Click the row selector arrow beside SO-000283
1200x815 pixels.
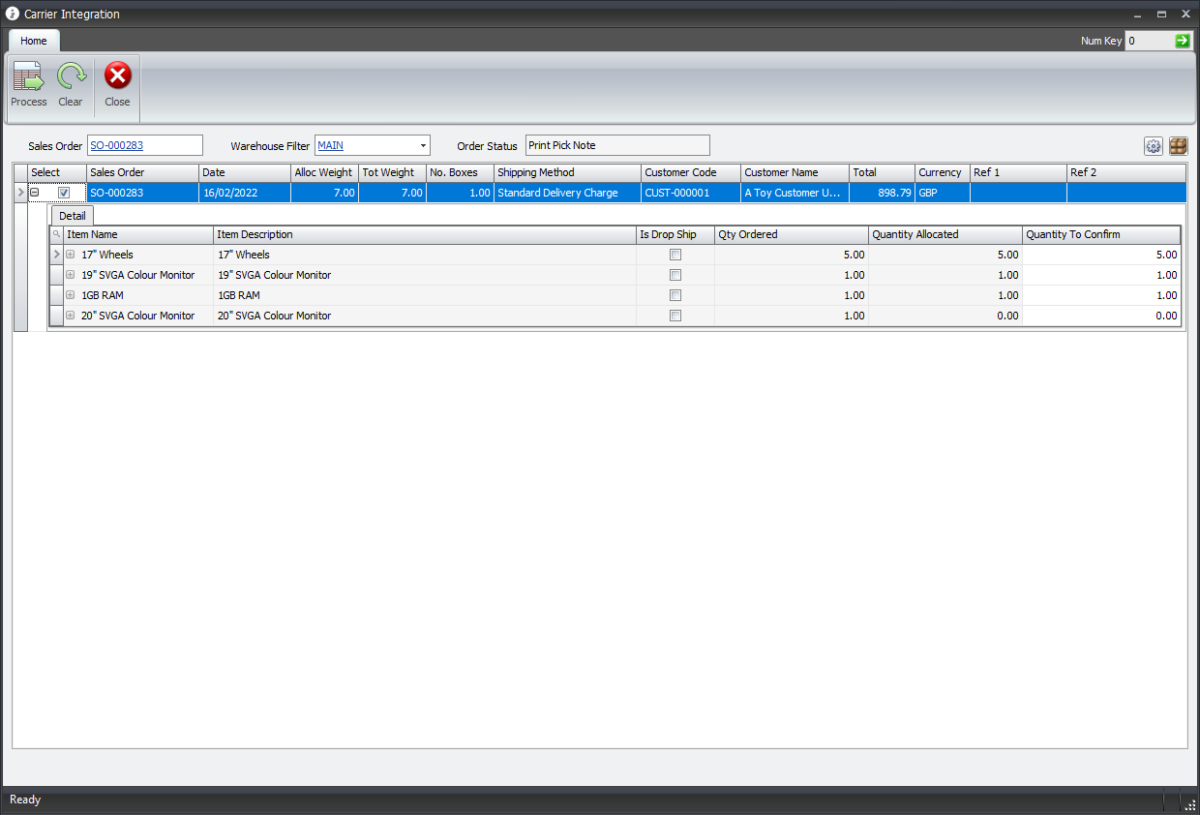20,192
